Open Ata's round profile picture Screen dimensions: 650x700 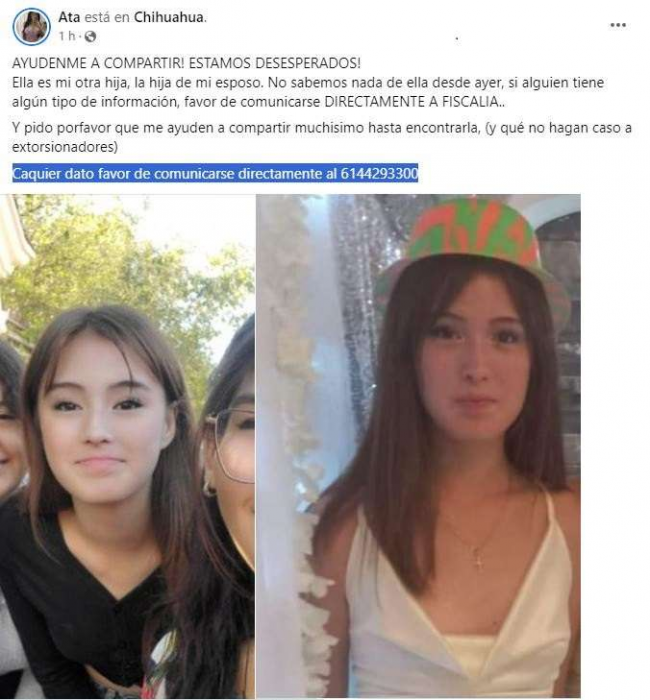pos(31,27)
